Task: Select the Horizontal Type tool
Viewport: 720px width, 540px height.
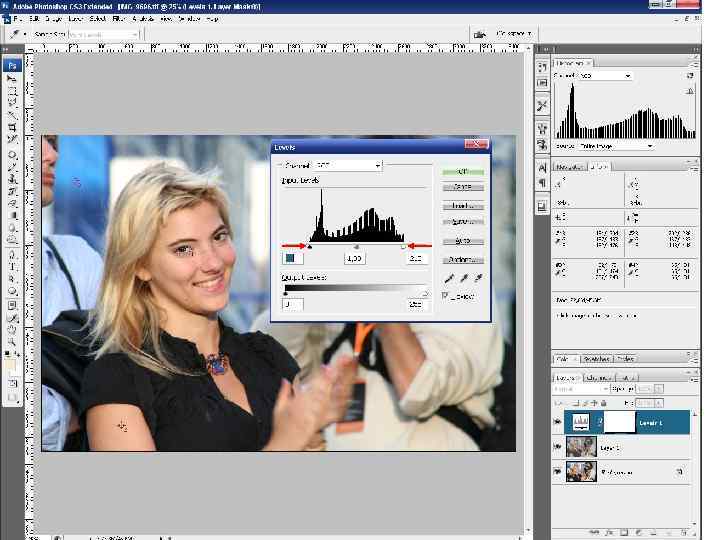Action: point(12,266)
